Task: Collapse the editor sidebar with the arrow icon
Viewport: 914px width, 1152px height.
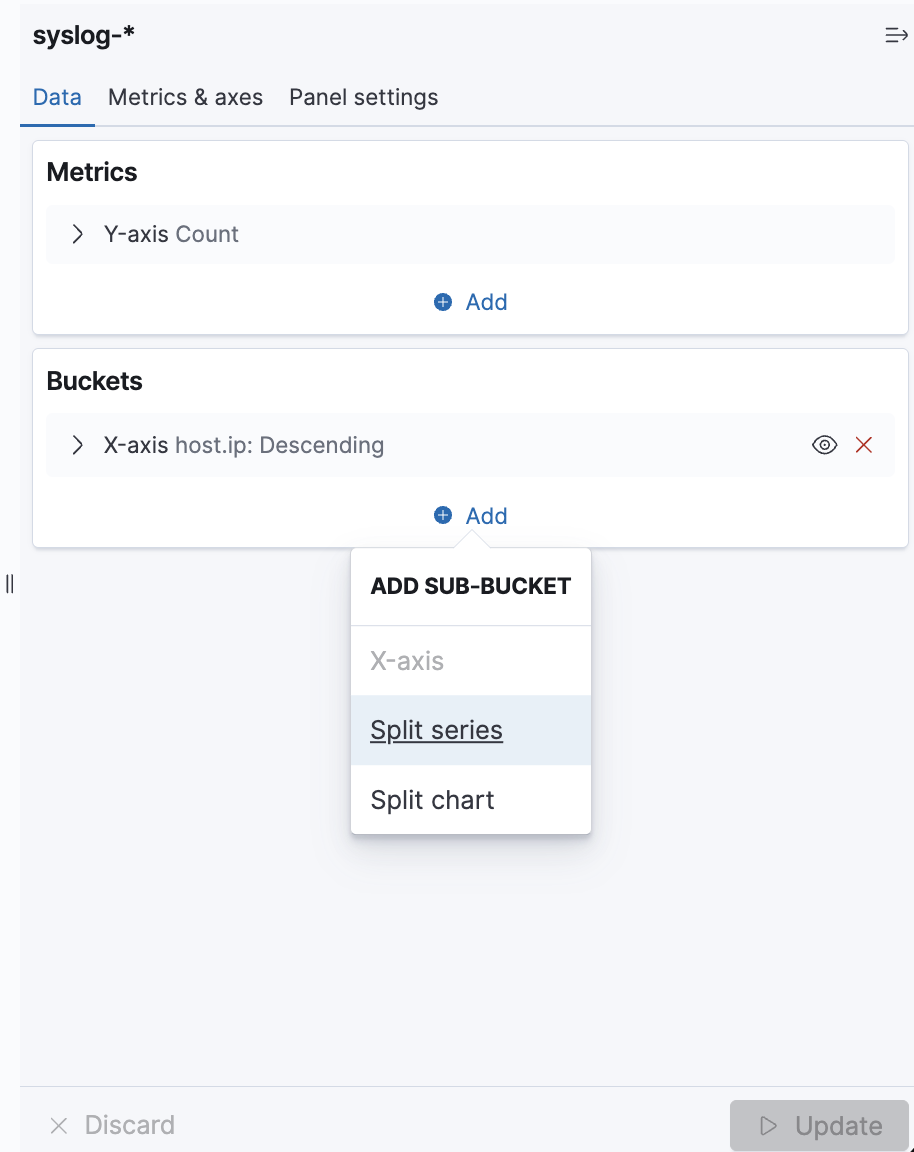Action: tap(895, 36)
